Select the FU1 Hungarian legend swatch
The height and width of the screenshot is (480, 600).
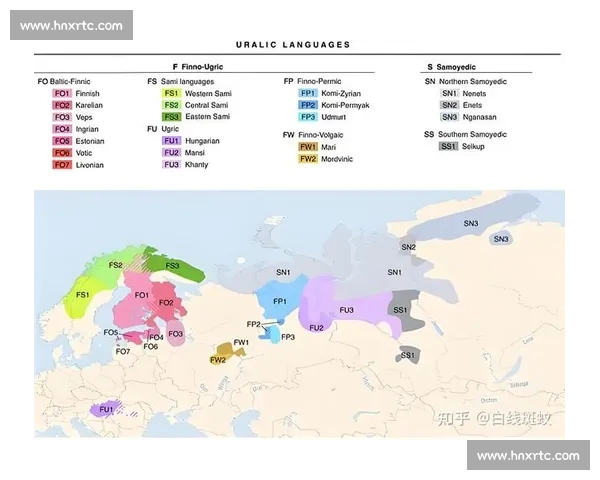tap(171, 141)
